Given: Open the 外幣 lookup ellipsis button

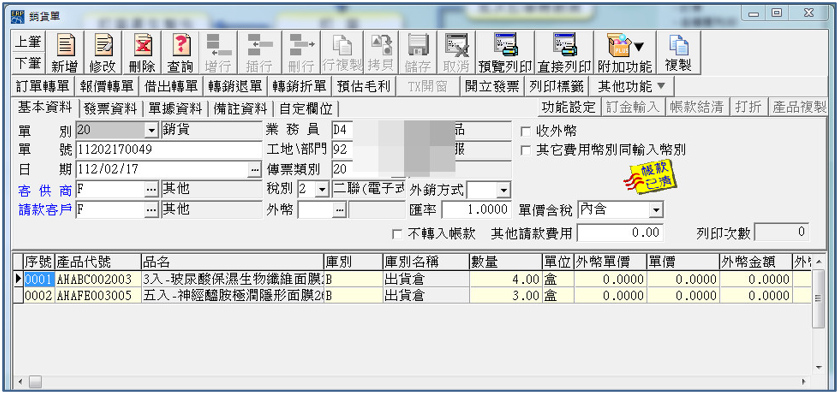Looking at the screenshot, I should coord(339,210).
